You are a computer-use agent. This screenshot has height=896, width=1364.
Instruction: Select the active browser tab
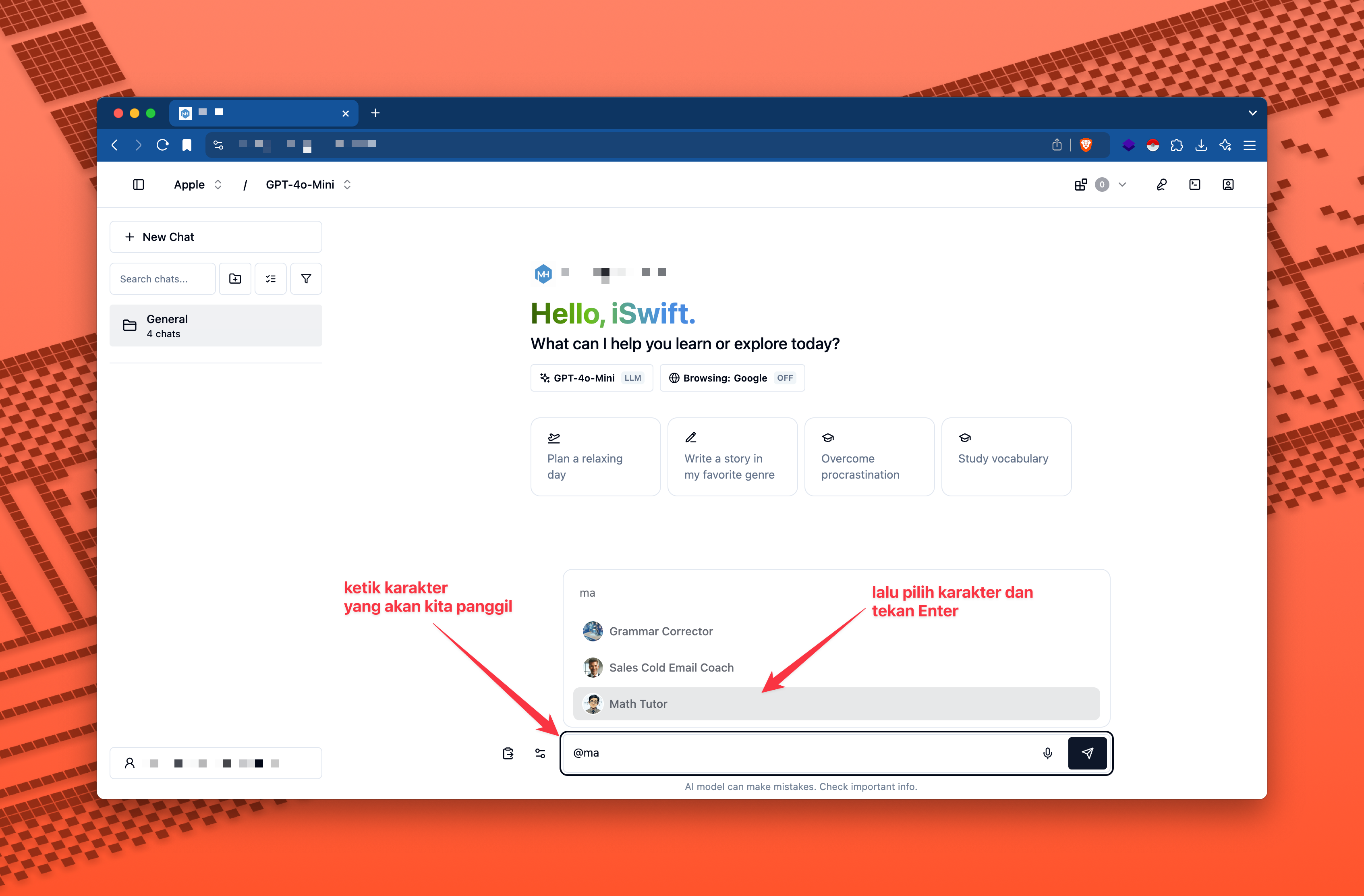click(x=263, y=113)
